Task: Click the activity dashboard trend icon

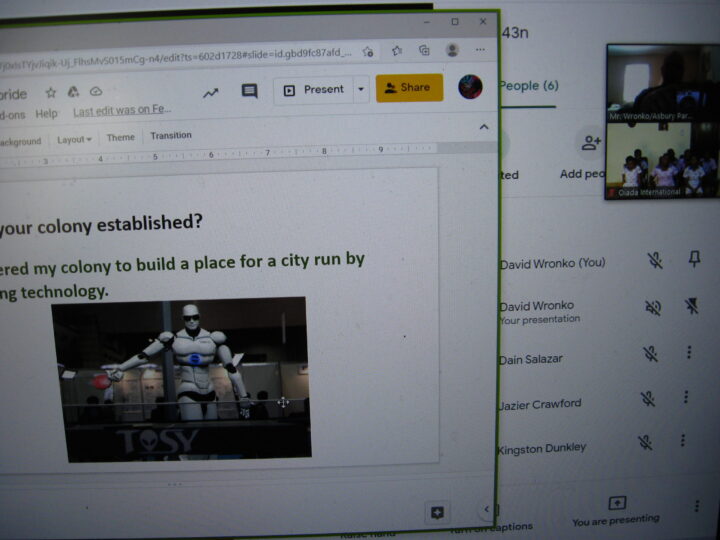Action: coord(210,92)
